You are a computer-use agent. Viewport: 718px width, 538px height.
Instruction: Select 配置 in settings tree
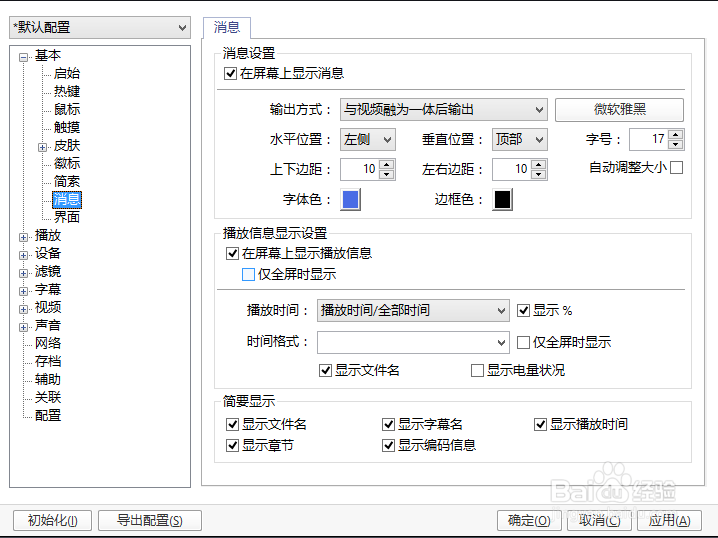tap(48, 415)
